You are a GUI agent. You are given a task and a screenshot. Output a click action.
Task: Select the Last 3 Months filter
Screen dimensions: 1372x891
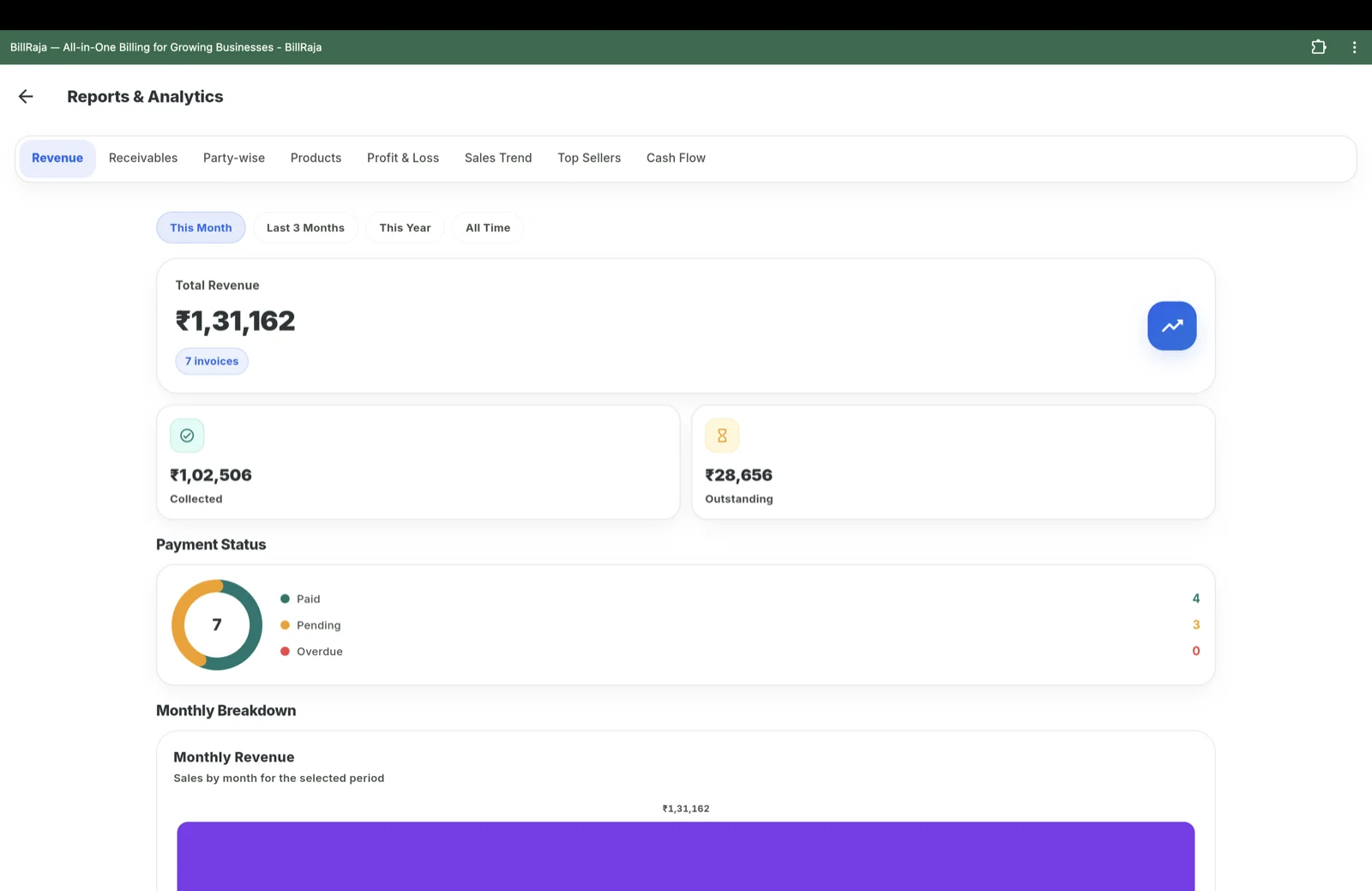tap(305, 228)
